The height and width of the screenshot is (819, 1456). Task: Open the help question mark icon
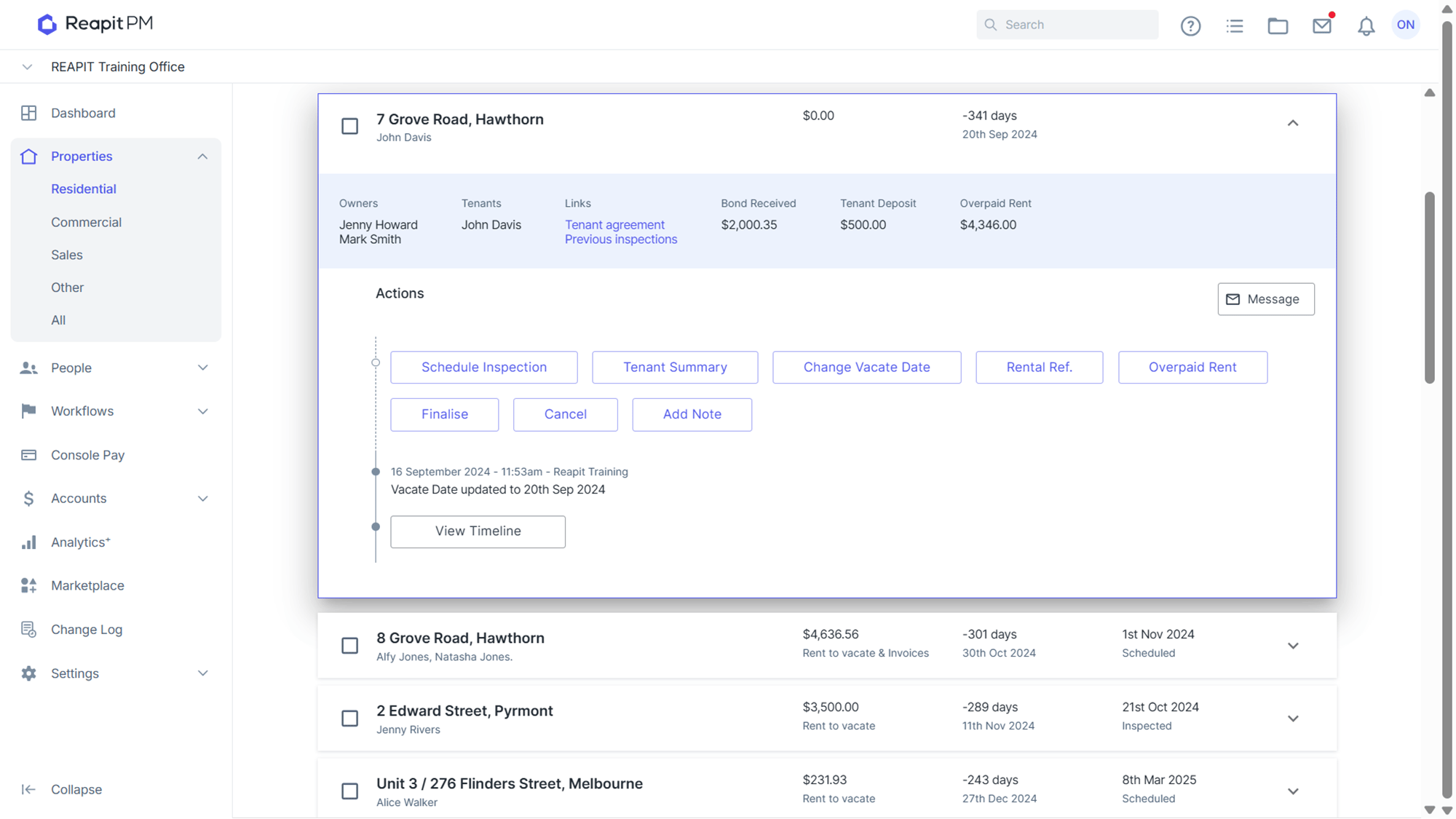tap(1190, 26)
